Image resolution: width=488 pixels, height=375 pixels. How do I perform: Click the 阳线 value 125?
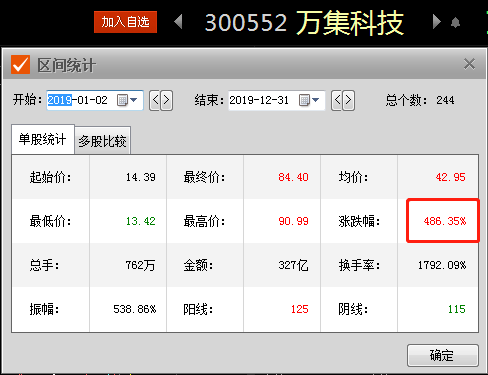[299, 309]
